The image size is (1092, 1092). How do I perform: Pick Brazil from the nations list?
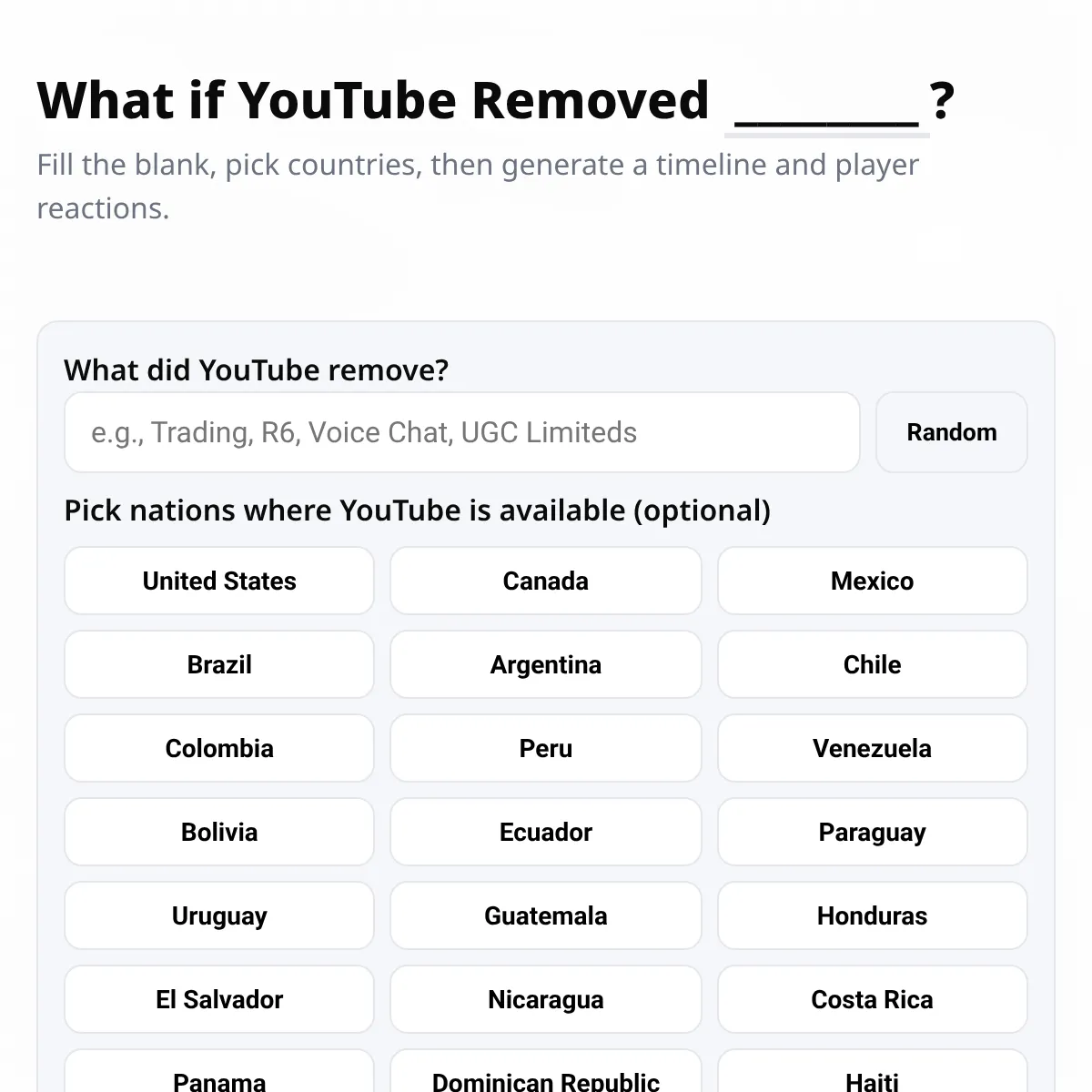coord(219,664)
